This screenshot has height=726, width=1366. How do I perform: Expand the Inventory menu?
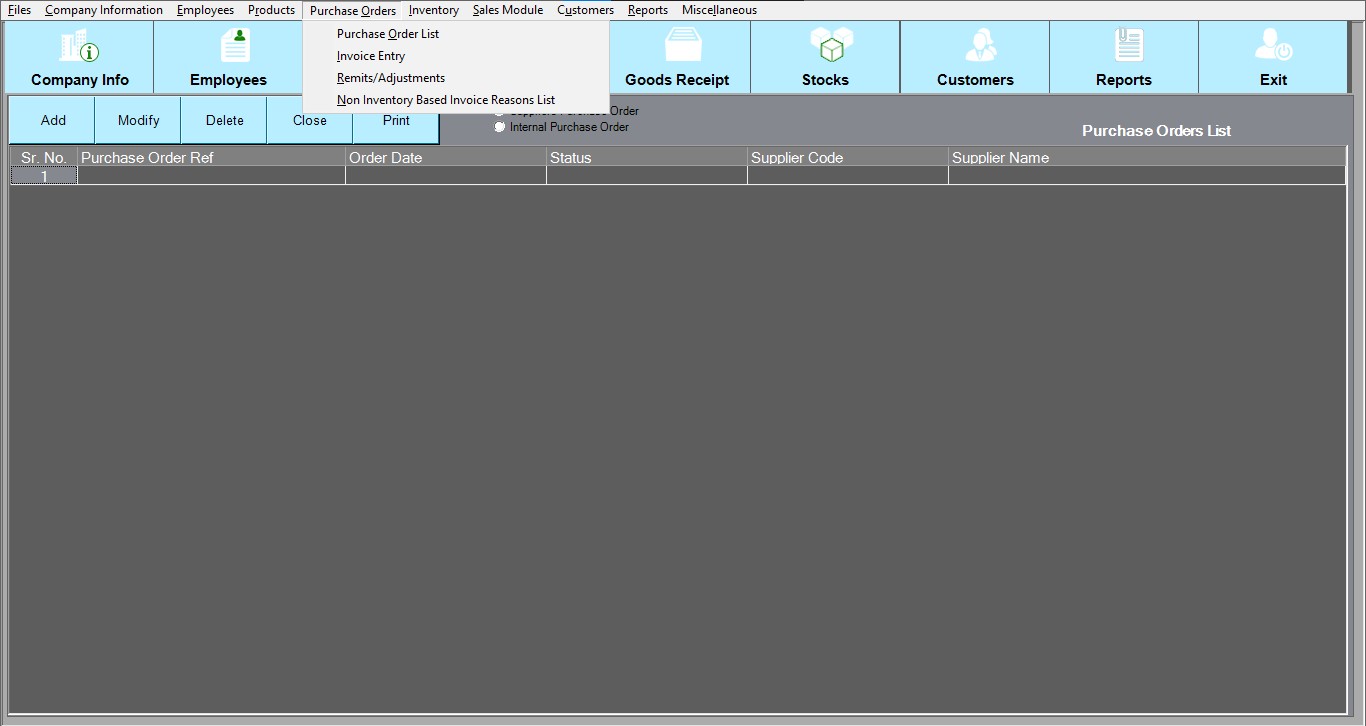(434, 10)
